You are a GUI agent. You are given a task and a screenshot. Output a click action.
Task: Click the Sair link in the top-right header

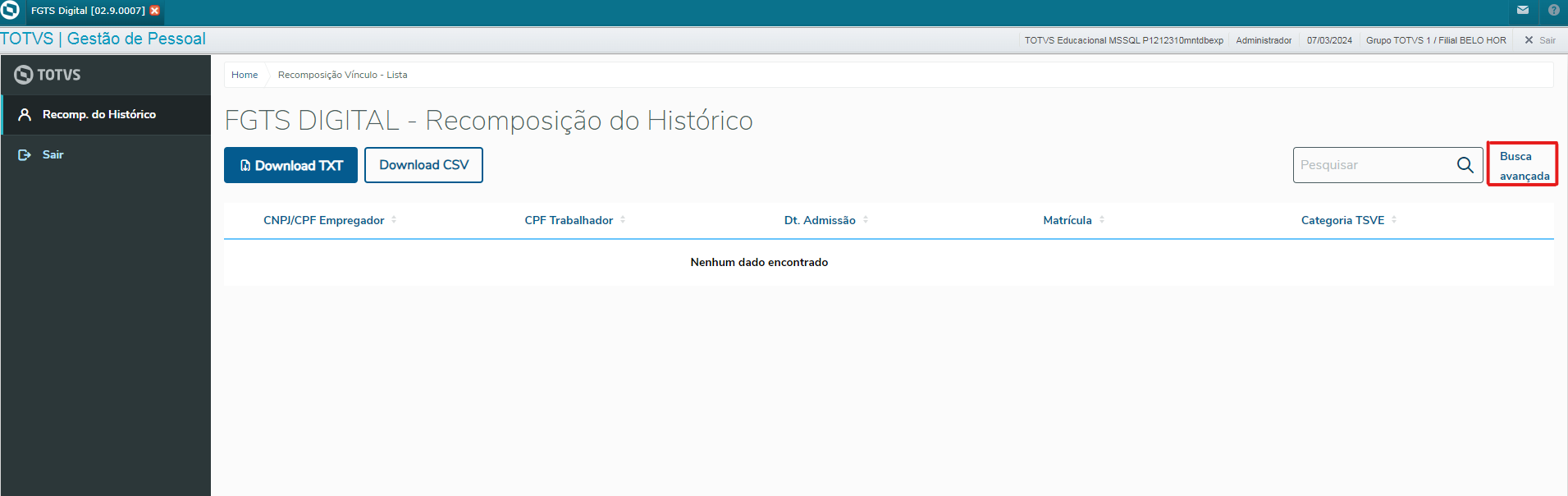point(1547,40)
